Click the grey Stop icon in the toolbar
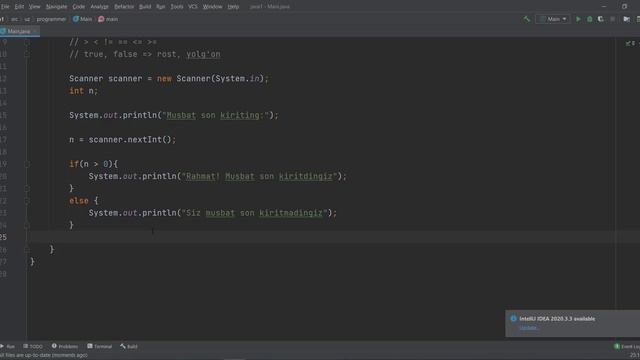This screenshot has height=360, width=640. [613, 19]
